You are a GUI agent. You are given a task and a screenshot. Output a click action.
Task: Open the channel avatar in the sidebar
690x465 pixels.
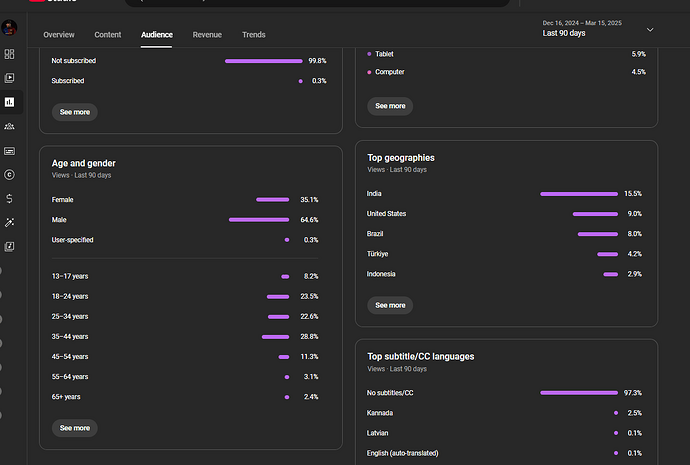click(9, 28)
